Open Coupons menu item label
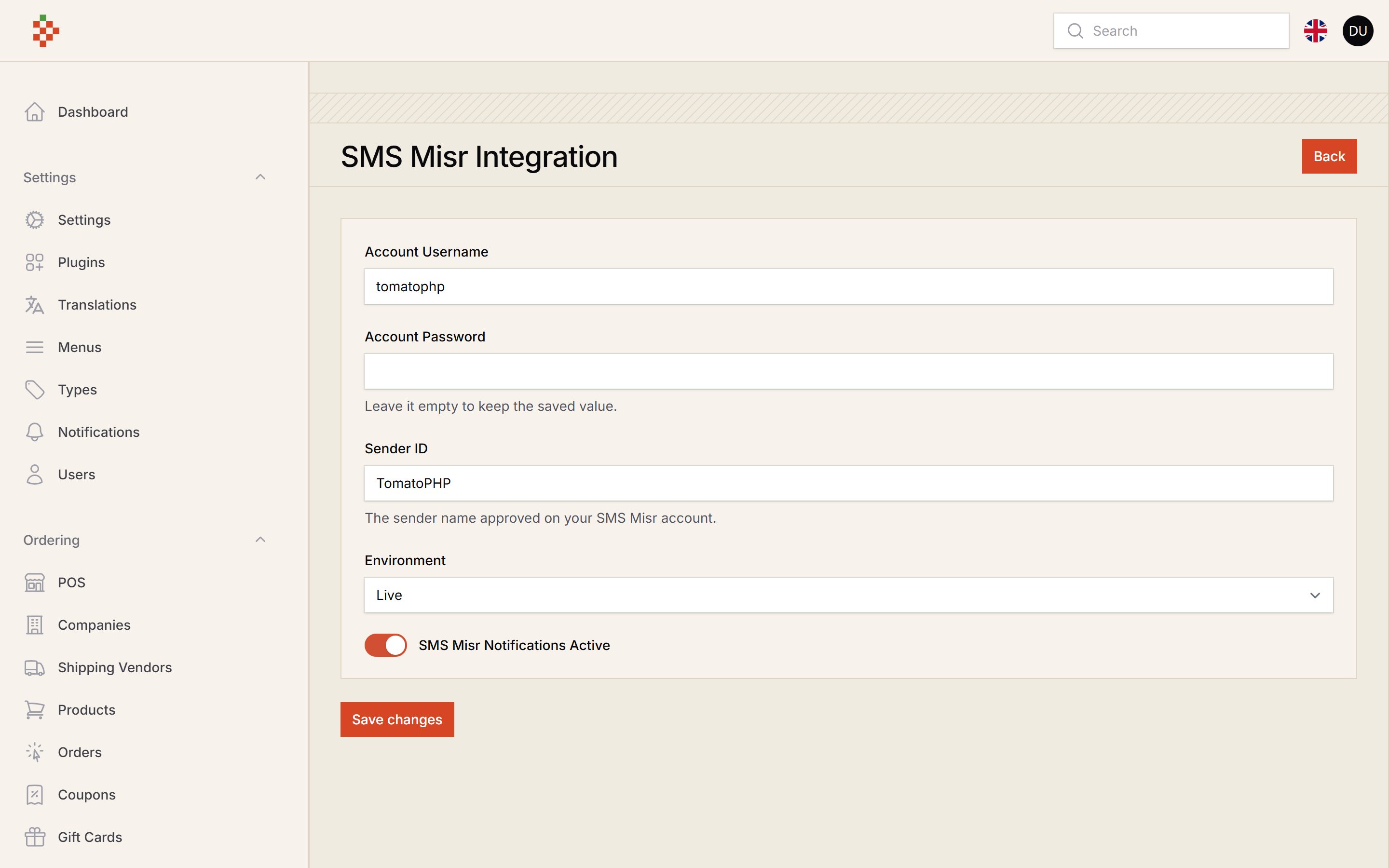The height and width of the screenshot is (868, 1389). [x=87, y=795]
